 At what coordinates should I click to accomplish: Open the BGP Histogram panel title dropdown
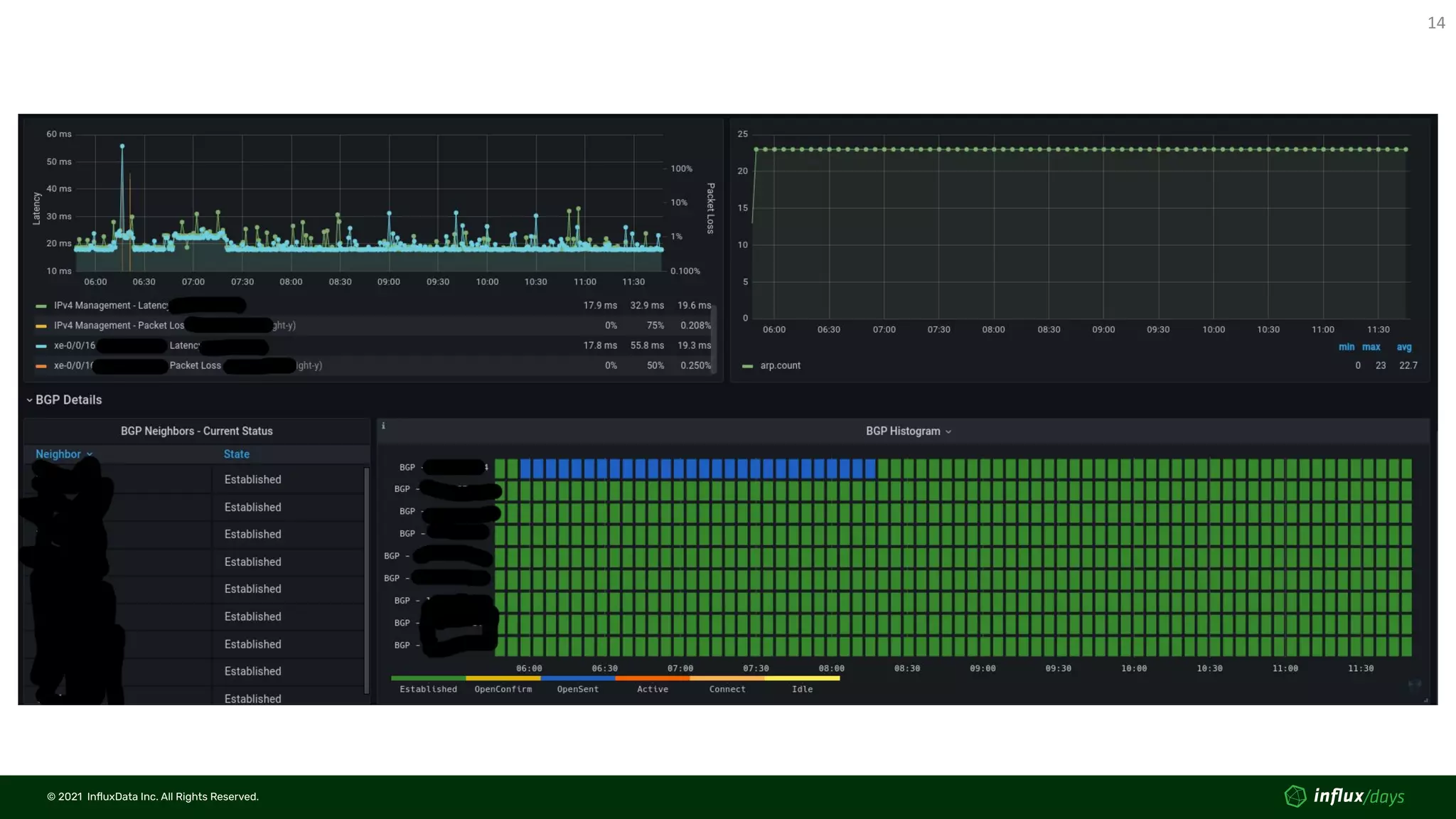[908, 432]
